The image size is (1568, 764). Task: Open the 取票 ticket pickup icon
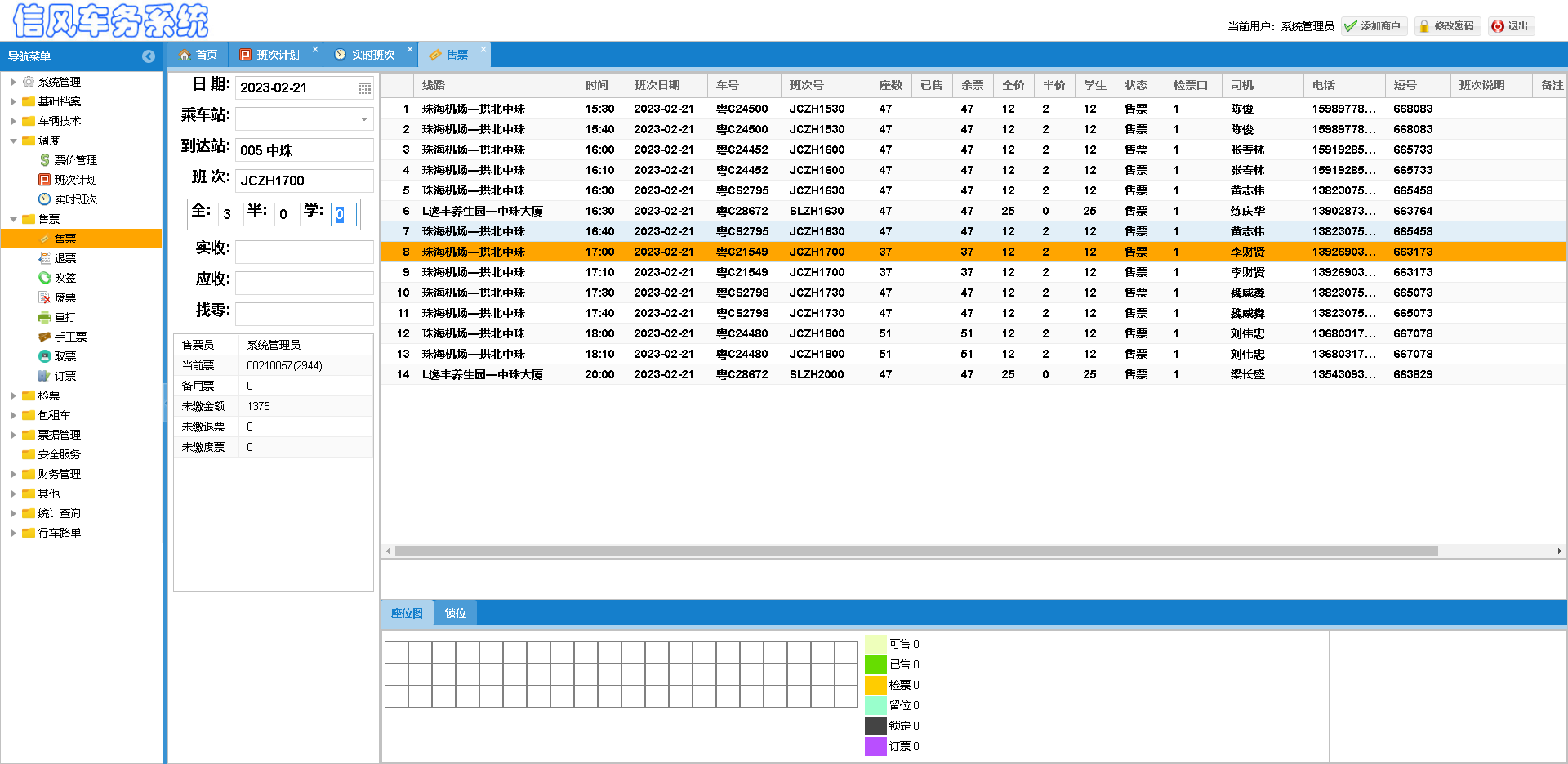coord(45,356)
